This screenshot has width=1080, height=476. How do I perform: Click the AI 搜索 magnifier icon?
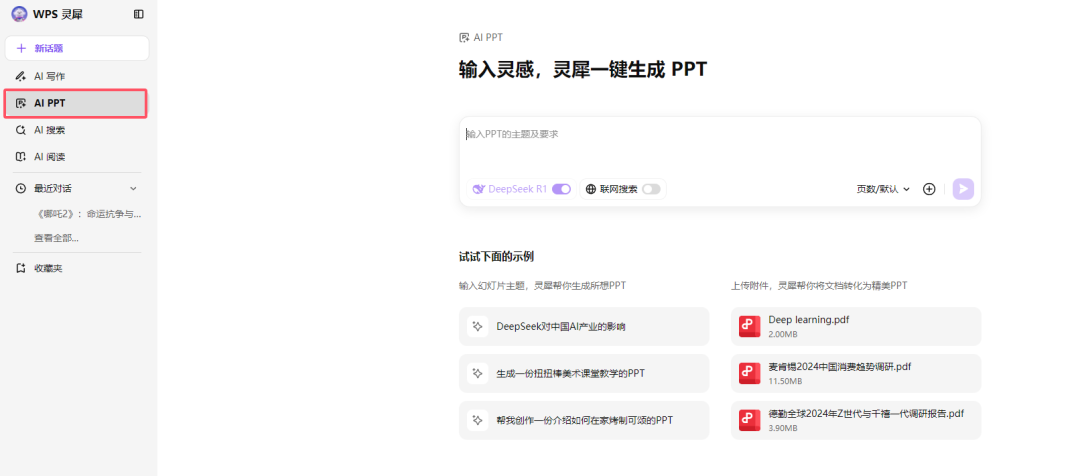(21, 130)
